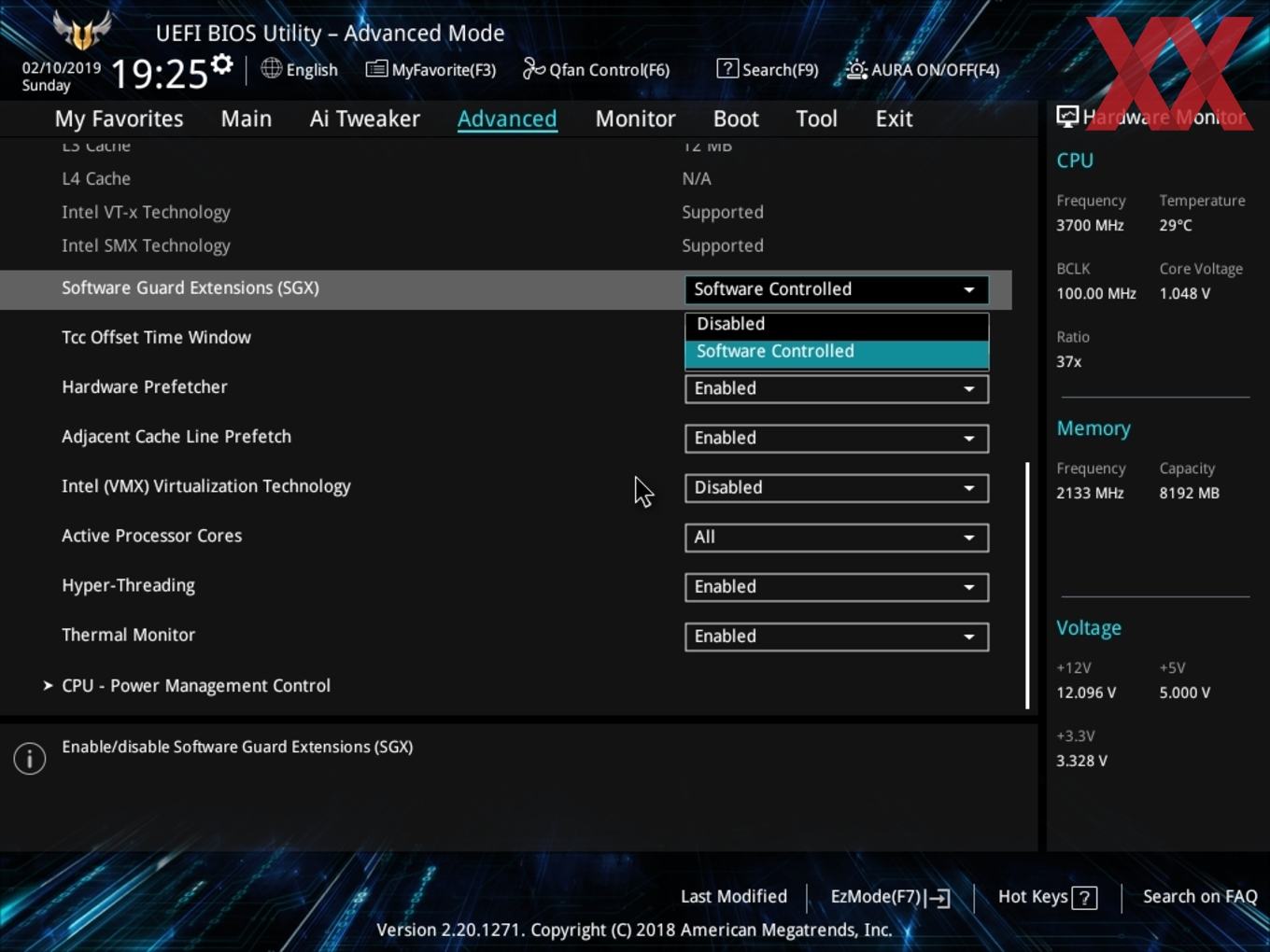1270x952 pixels.
Task: Click the BCLK 100.00 MHz value
Action: tap(1096, 293)
